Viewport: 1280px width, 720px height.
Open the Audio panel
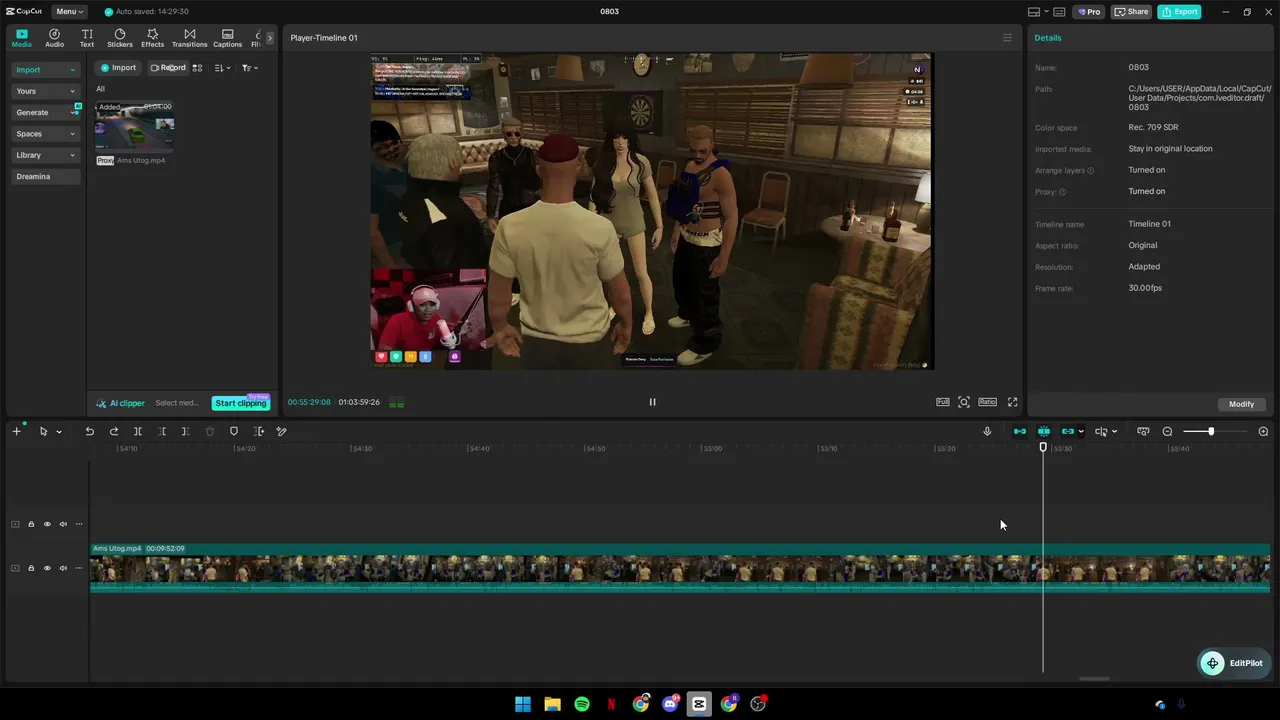click(x=54, y=38)
